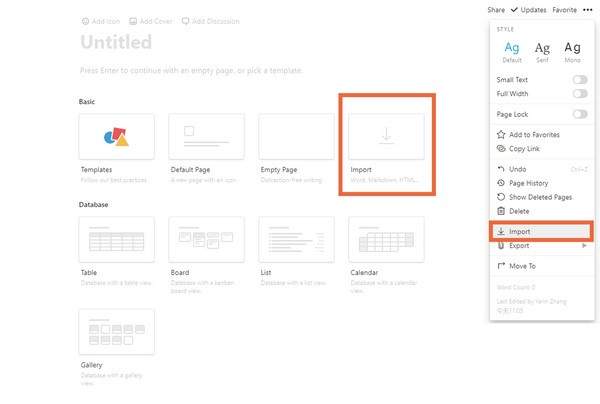The image size is (600, 404).
Task: Choose Copy Link from the menu
Action: pyautogui.click(x=542, y=148)
